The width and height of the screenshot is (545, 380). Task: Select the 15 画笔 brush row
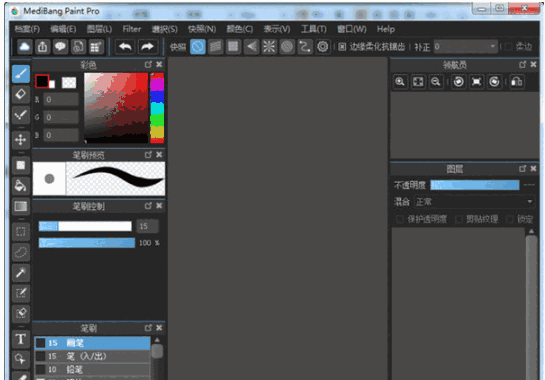coord(92,343)
